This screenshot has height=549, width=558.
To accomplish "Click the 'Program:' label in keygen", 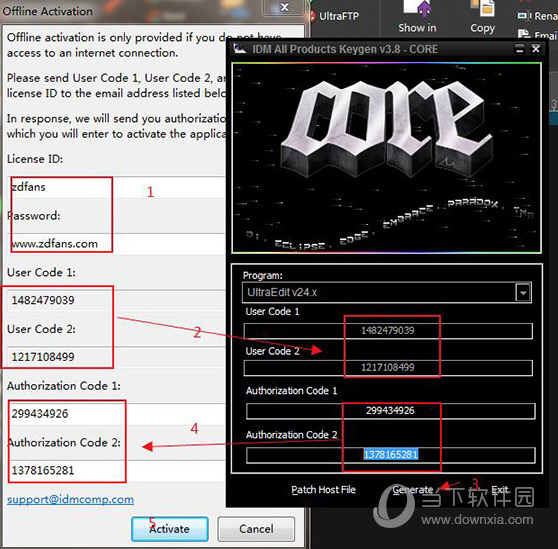I will [263, 276].
